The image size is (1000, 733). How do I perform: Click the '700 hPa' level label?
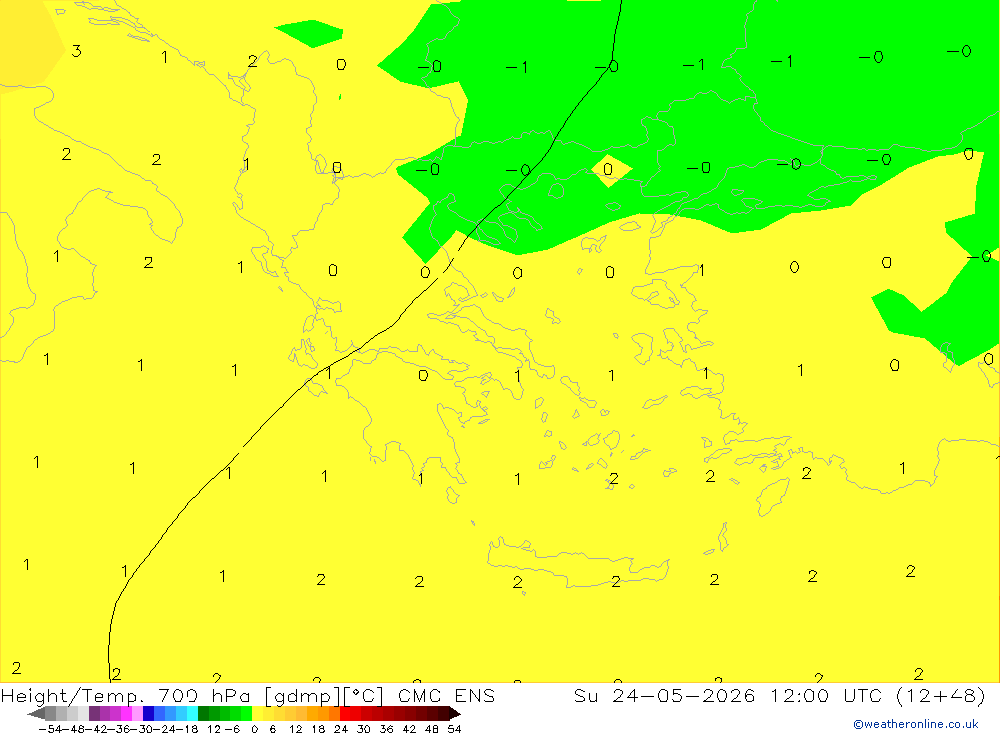(x=203, y=696)
